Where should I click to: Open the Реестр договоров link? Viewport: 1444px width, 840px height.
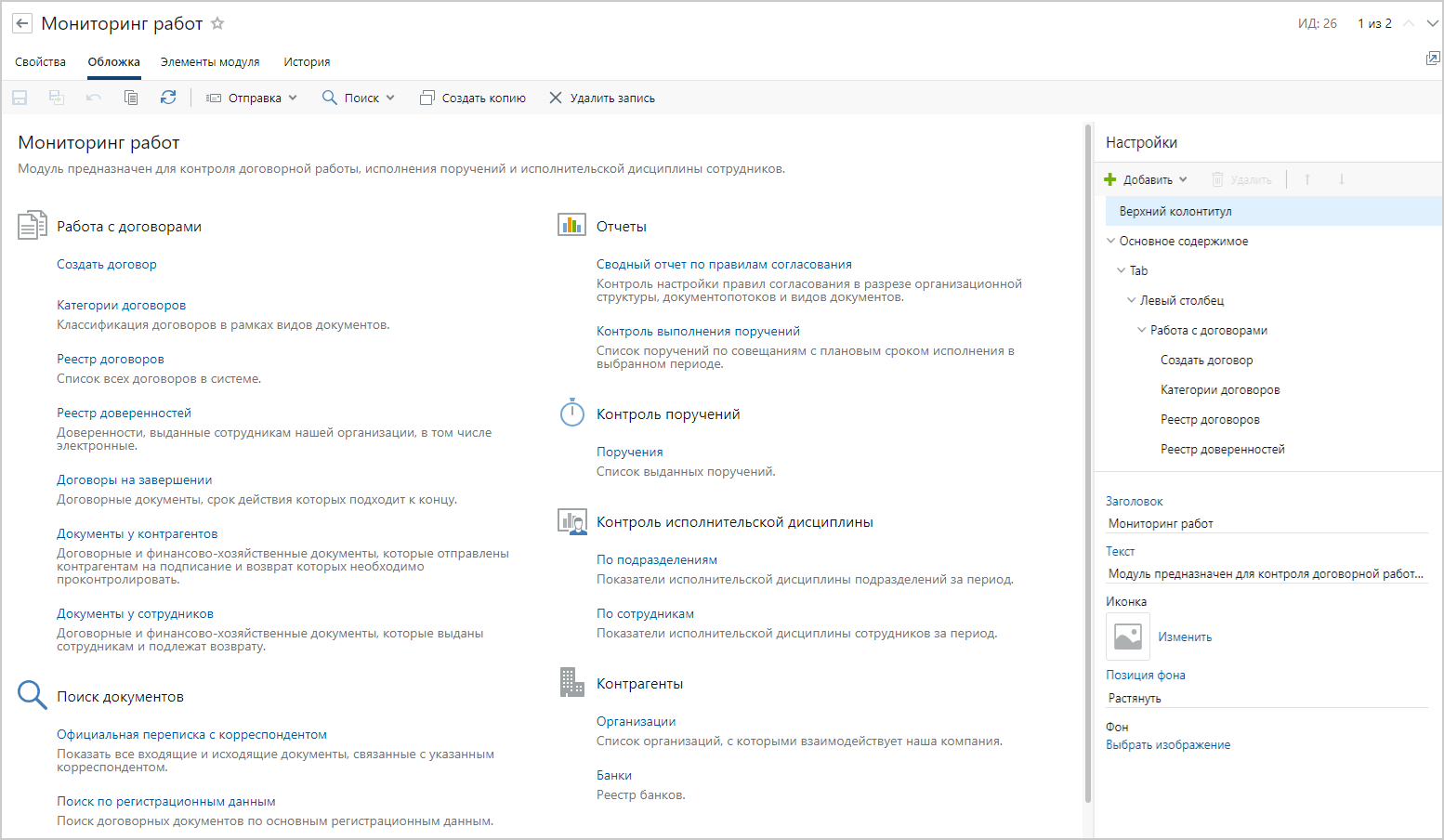[x=111, y=360]
